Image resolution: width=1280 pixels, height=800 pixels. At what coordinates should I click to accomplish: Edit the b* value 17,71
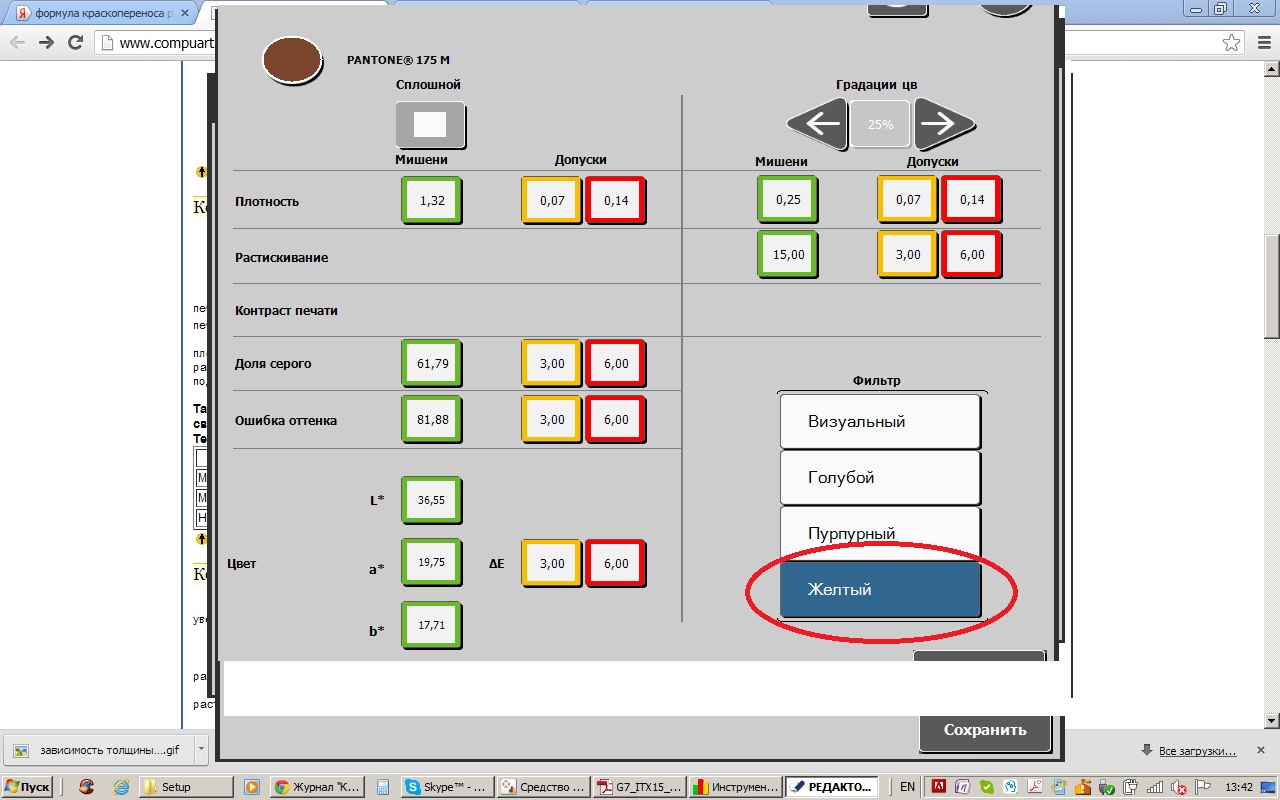click(x=431, y=625)
